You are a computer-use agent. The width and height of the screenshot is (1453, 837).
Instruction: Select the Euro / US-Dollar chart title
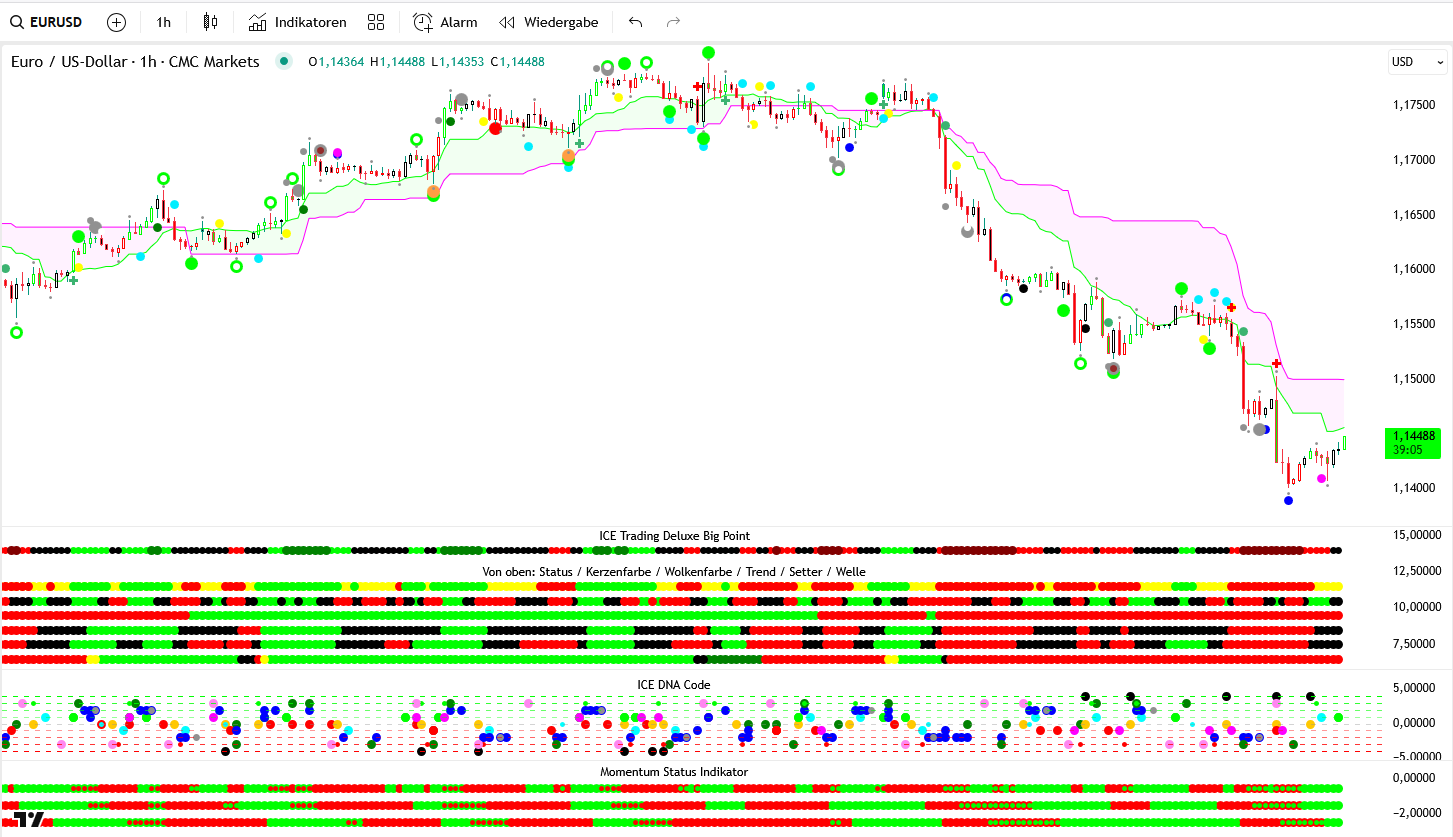coord(135,62)
